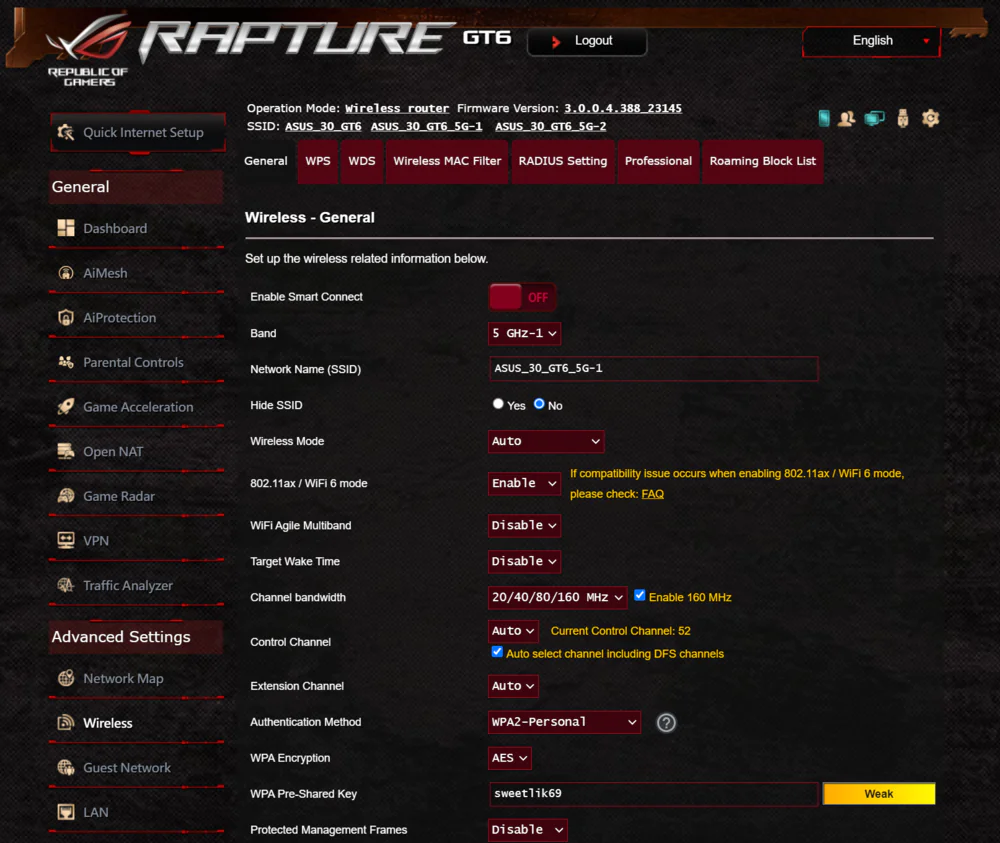Image resolution: width=1000 pixels, height=843 pixels.
Task: Open the English language selector
Action: 871,41
